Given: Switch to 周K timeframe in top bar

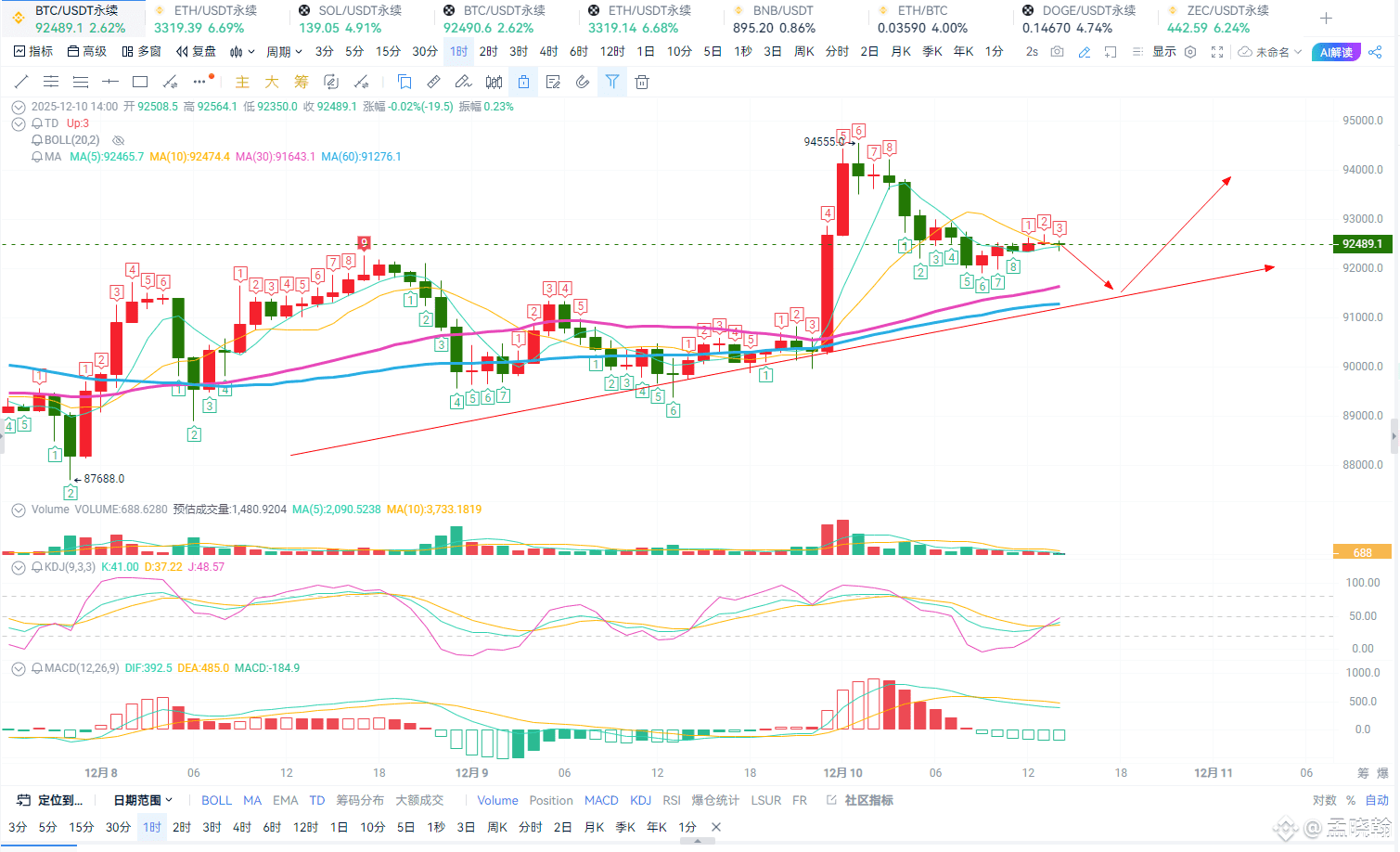Looking at the screenshot, I should (x=803, y=52).
